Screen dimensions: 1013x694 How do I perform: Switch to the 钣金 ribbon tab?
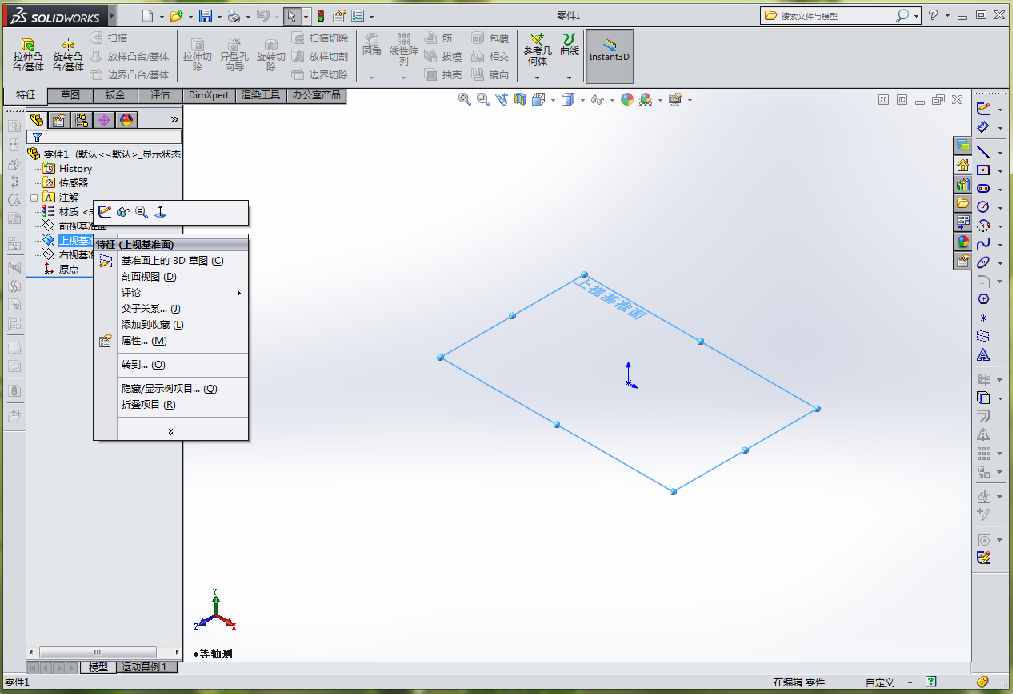pyautogui.click(x=115, y=95)
